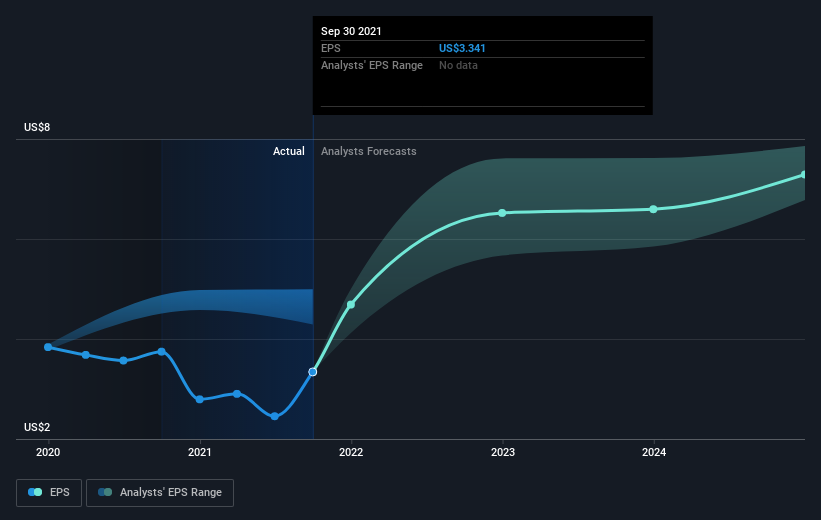Click the US$2 y-axis label
821x520 pixels.
pos(37,427)
